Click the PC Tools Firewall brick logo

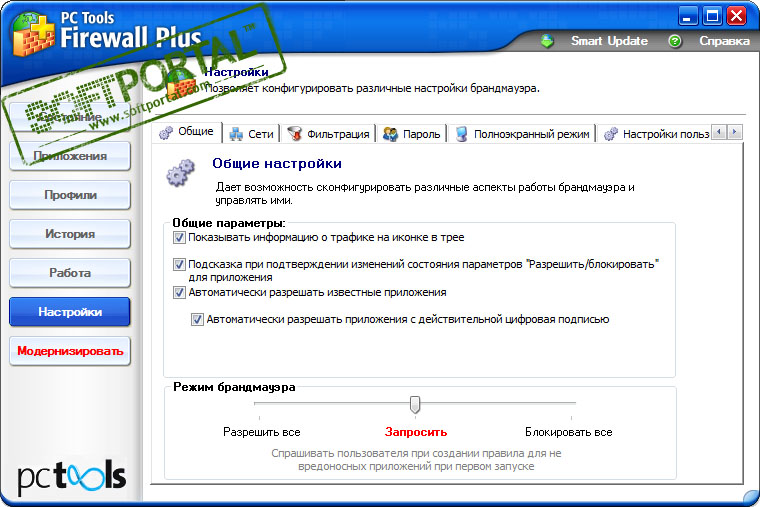pos(33,34)
